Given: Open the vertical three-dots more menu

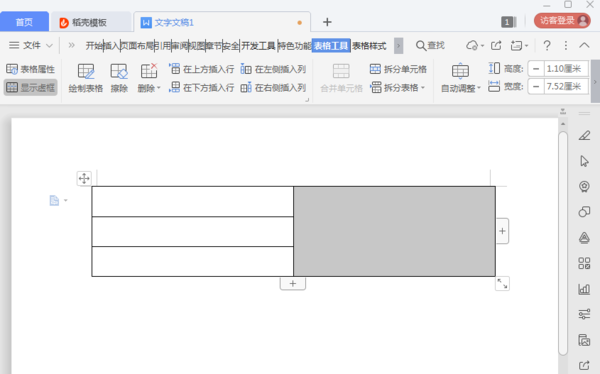Looking at the screenshot, I should (566, 46).
